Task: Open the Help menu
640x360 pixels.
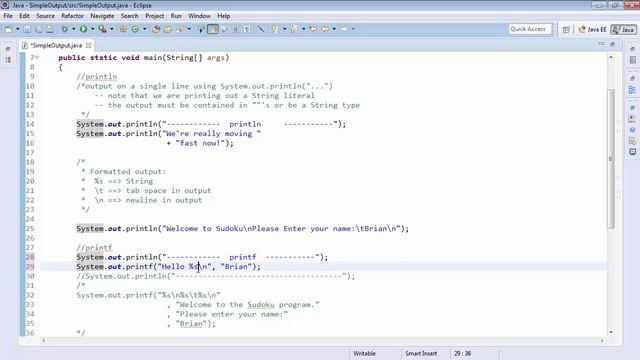Action: 223,16
